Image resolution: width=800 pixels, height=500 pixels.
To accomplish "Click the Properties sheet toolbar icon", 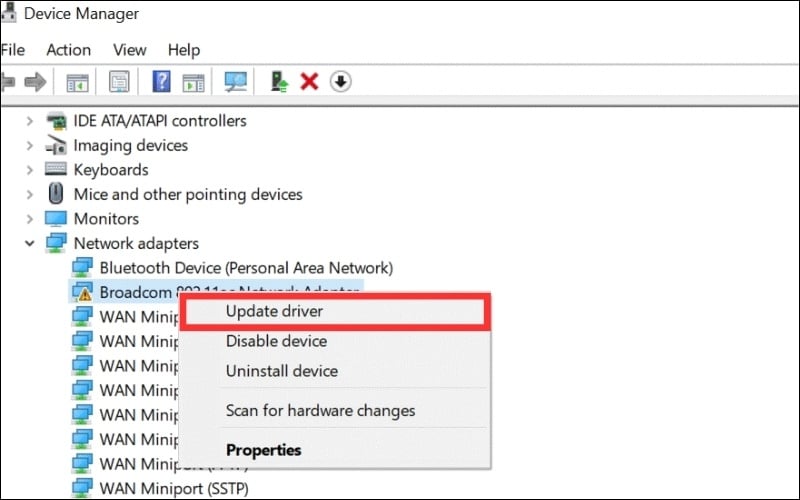I will tap(119, 82).
